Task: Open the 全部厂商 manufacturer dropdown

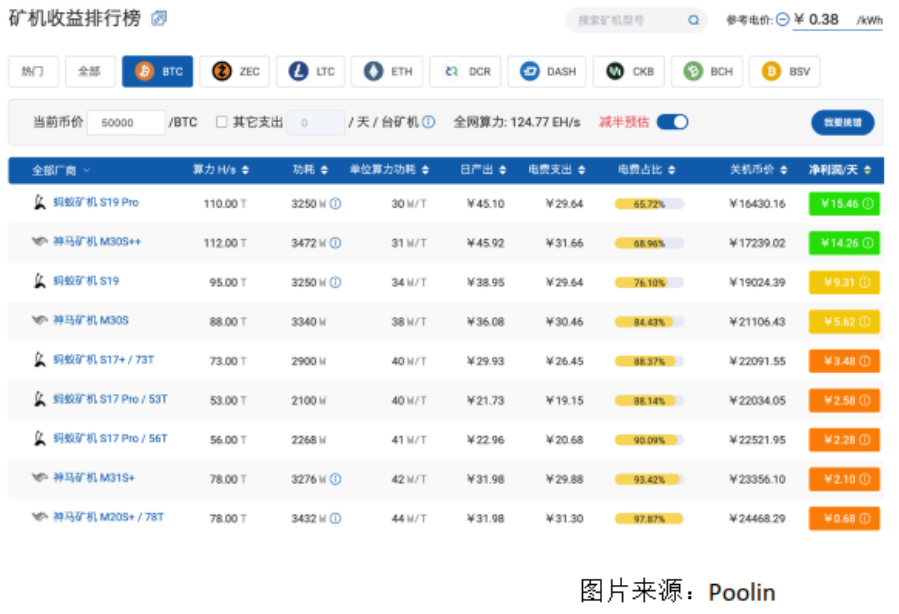Action: 61,170
